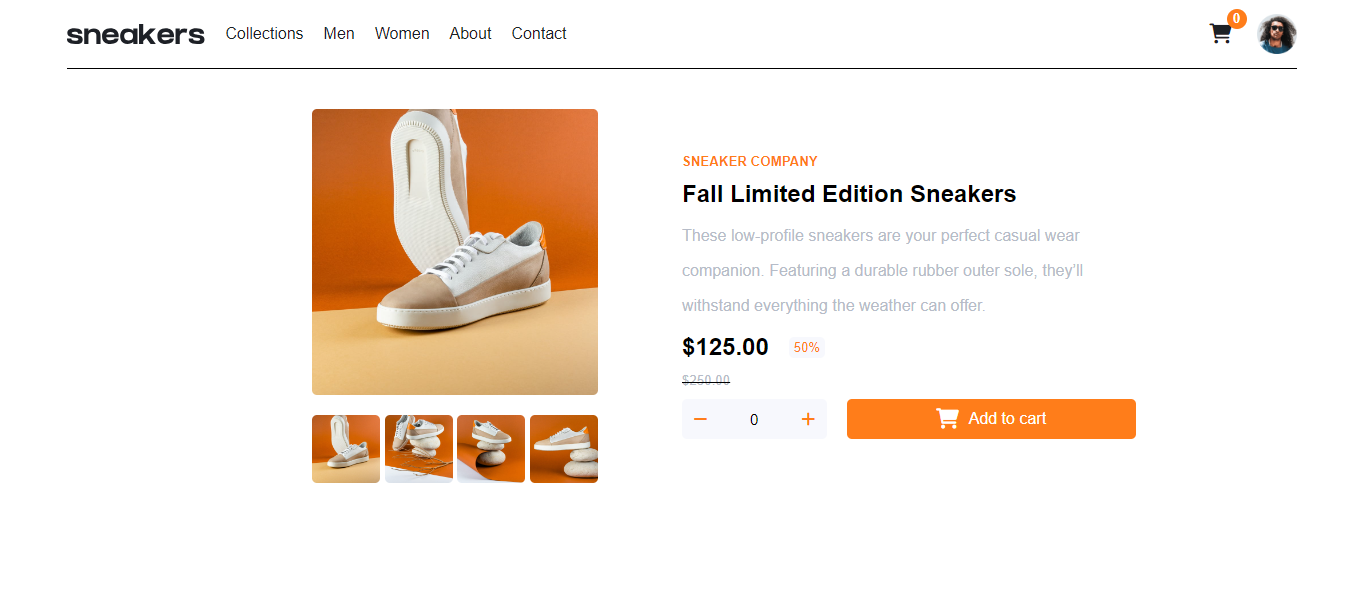Viewport: 1364px width, 592px height.
Task: Click the Add to cart button
Action: pyautogui.click(x=991, y=419)
